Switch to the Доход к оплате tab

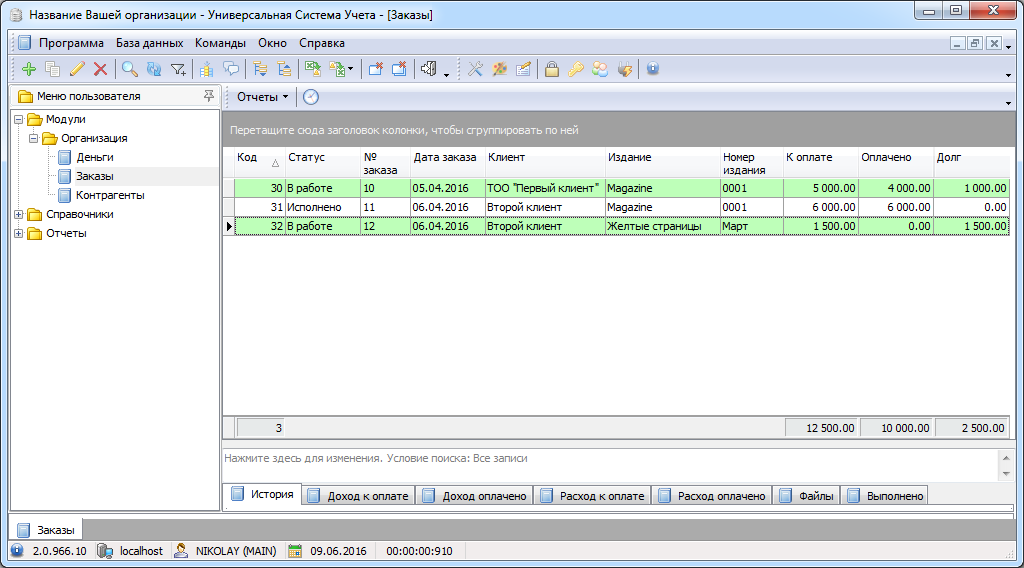point(359,496)
